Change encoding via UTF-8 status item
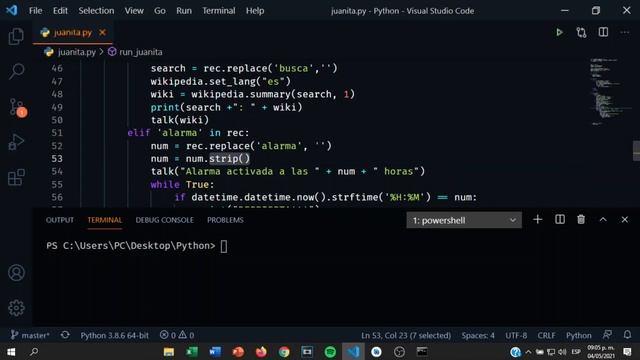This screenshot has width=640, height=360. [x=516, y=335]
